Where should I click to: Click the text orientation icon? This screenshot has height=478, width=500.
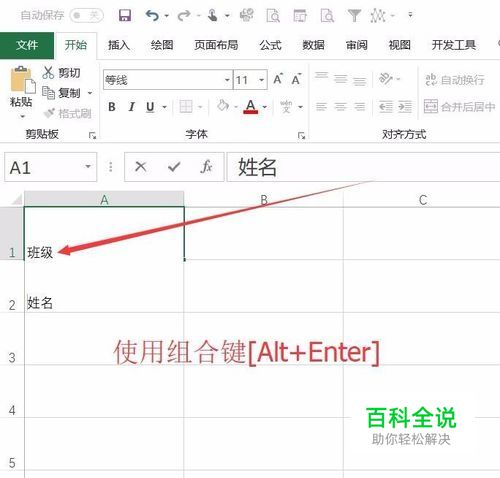click(x=386, y=79)
